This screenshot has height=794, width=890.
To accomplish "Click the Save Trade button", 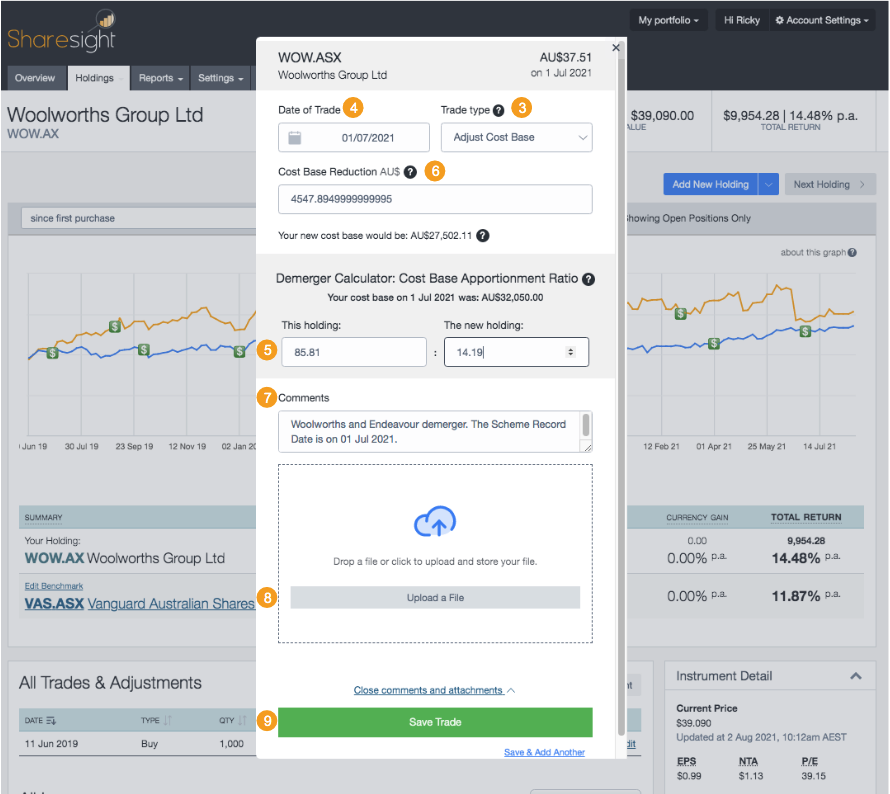I will (x=435, y=722).
